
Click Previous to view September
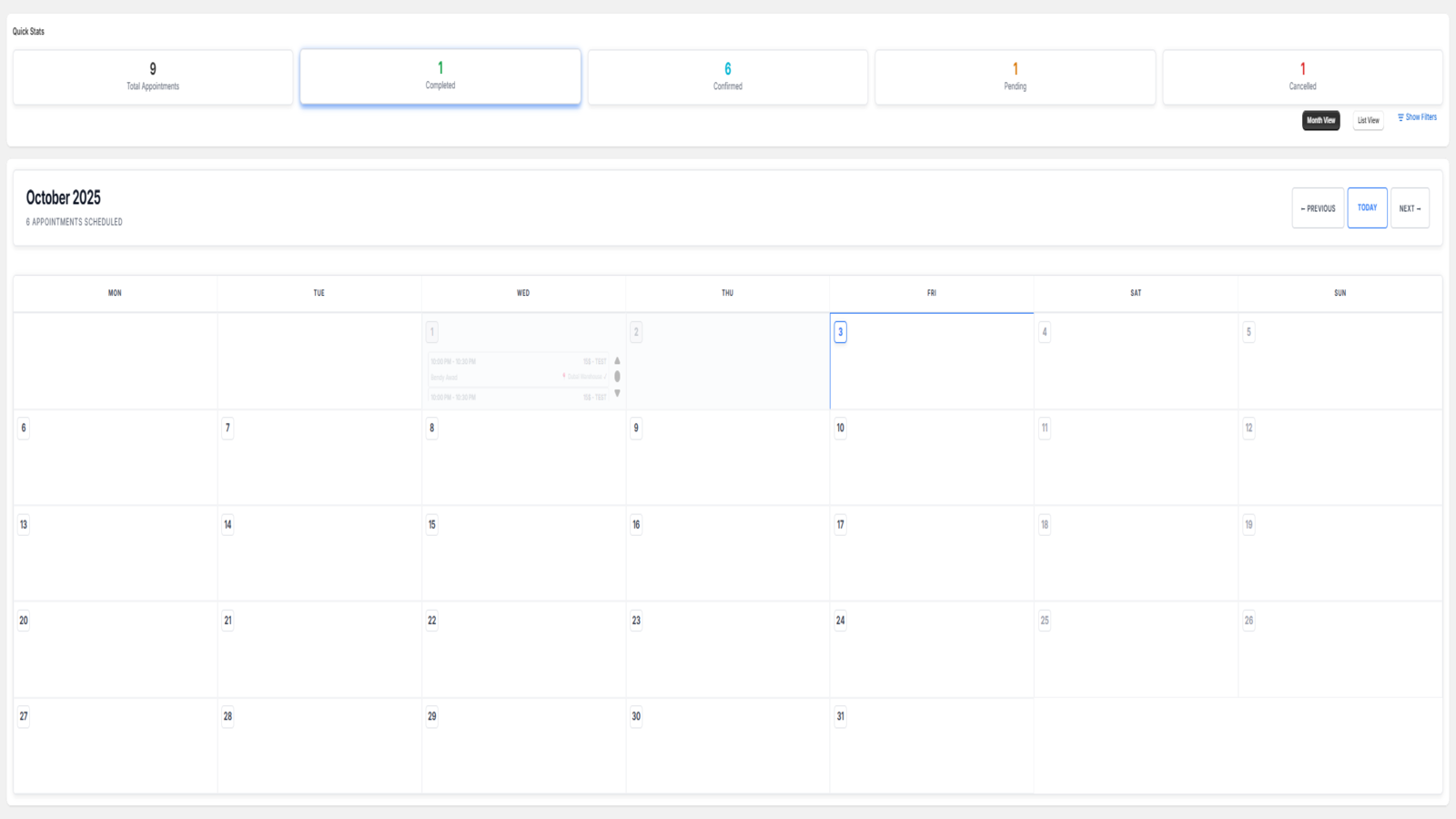point(1318,207)
